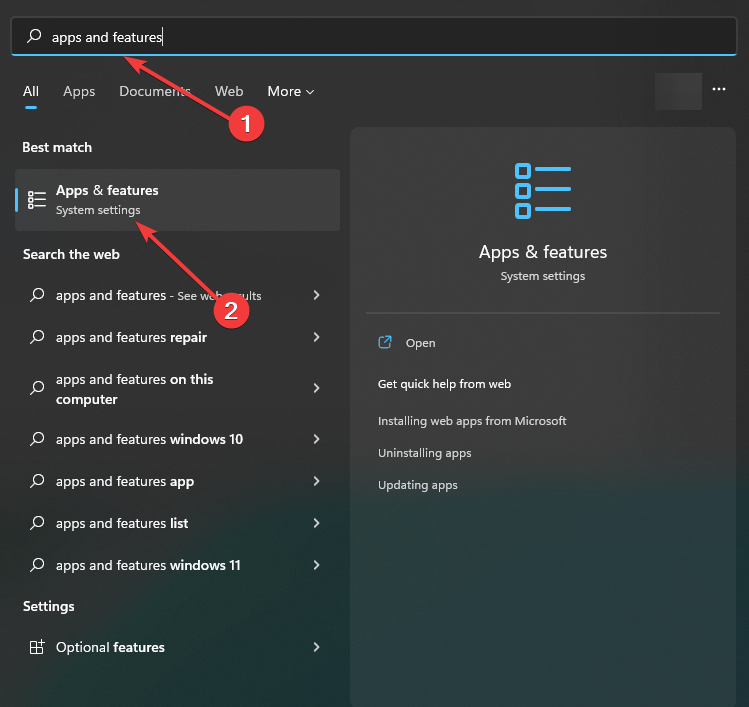
Task: Click magnifier icon beside 'apps and features windows 10'
Action: point(37,439)
